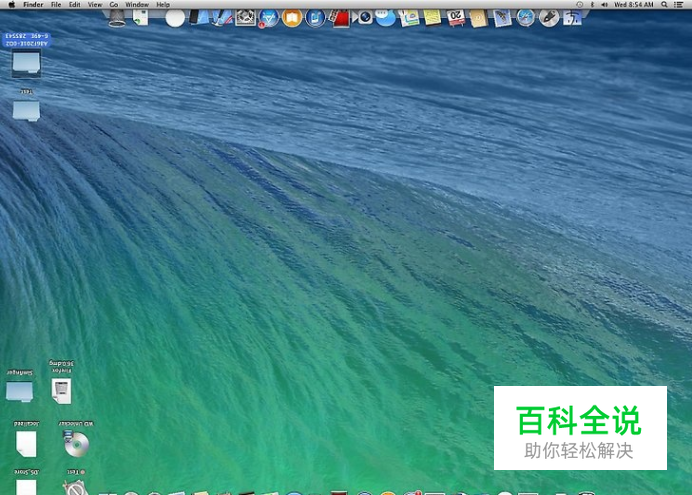Open iBooks orange dock icon
The image size is (692, 495).
pos(292,19)
